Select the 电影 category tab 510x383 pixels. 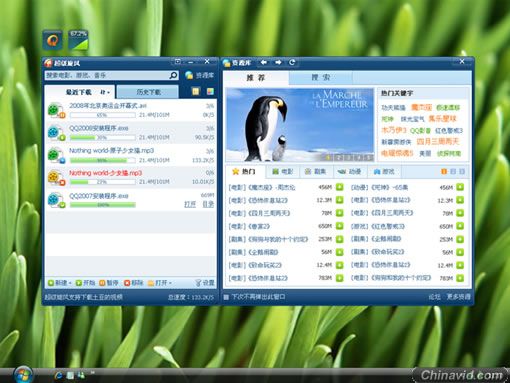(283, 171)
